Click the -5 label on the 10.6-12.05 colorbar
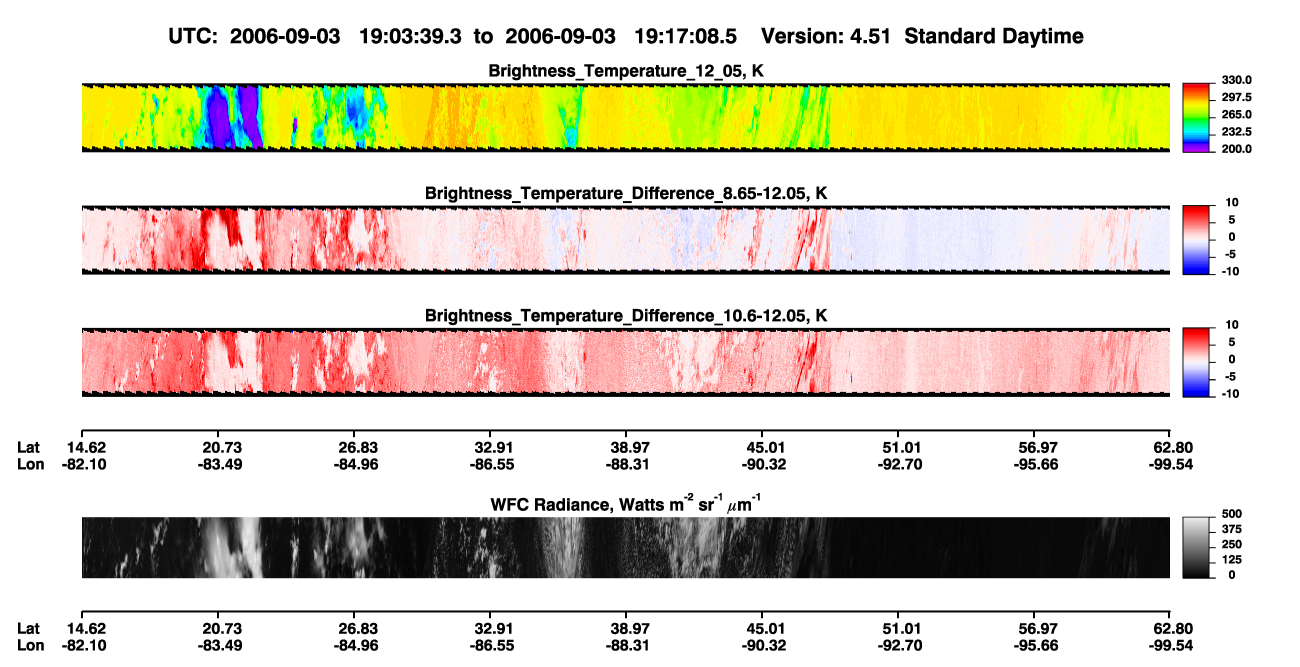The image size is (1300, 667). 1229,376
